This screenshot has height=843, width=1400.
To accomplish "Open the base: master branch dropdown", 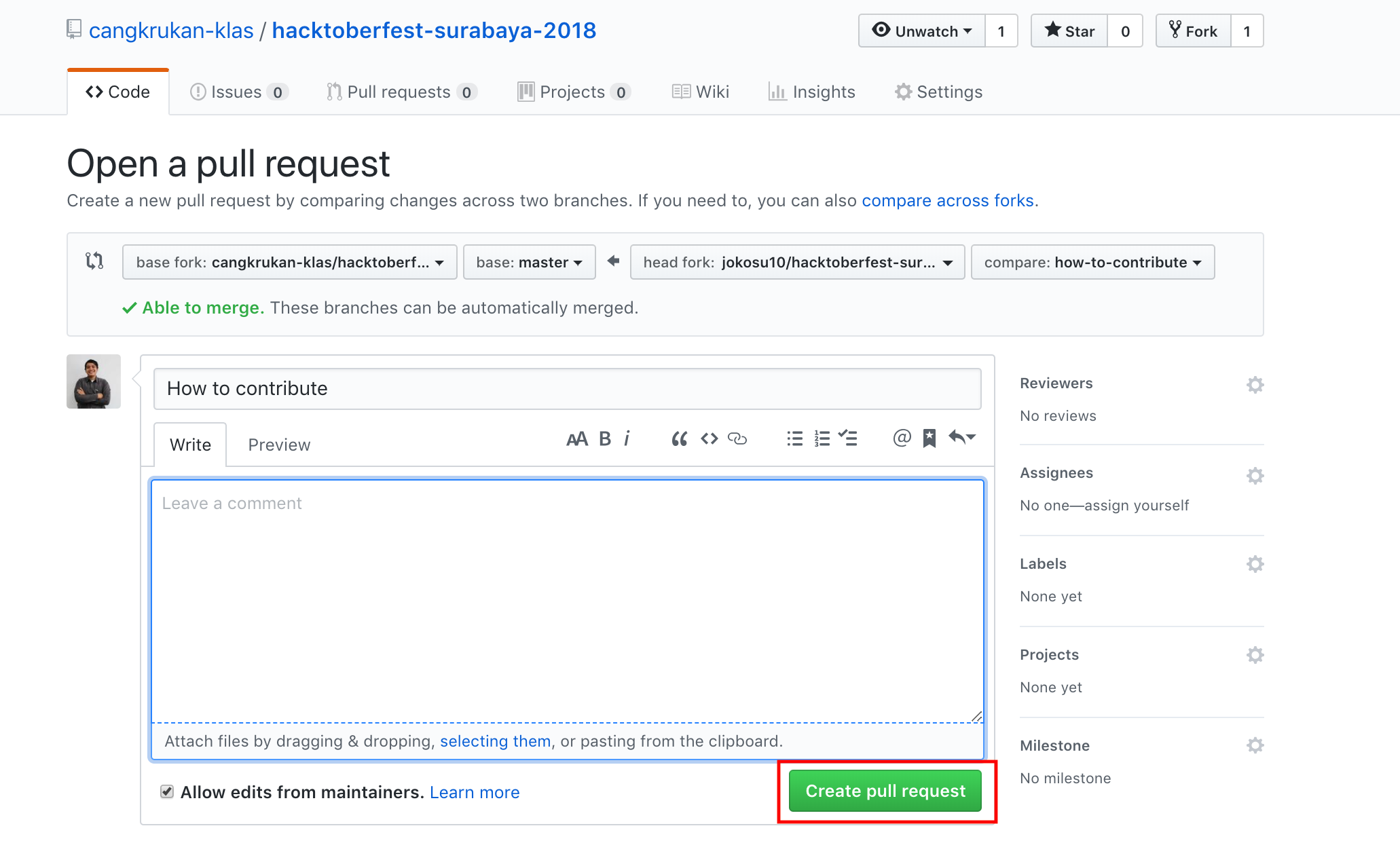I will (x=529, y=263).
